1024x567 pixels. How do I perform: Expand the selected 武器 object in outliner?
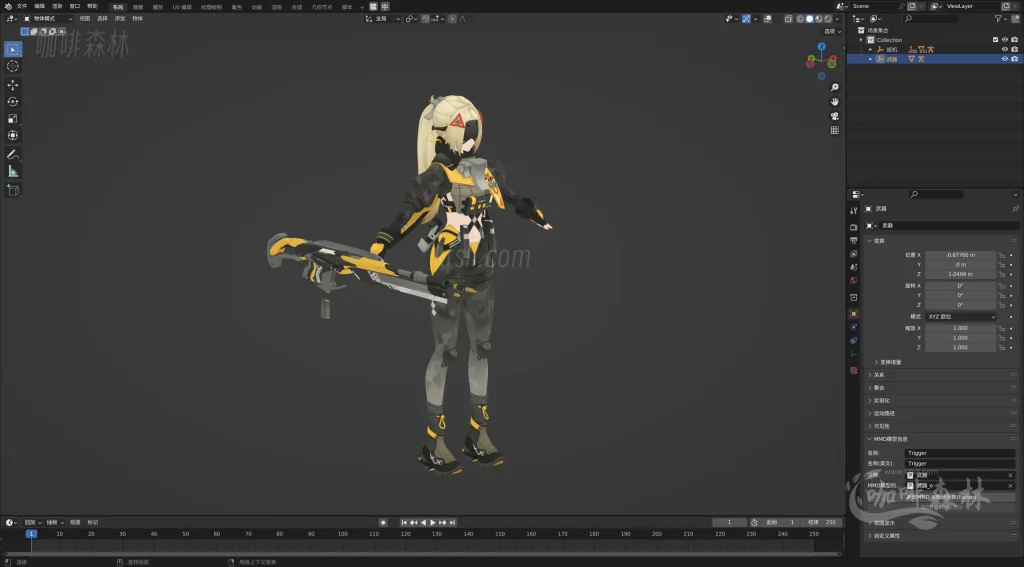click(x=871, y=59)
